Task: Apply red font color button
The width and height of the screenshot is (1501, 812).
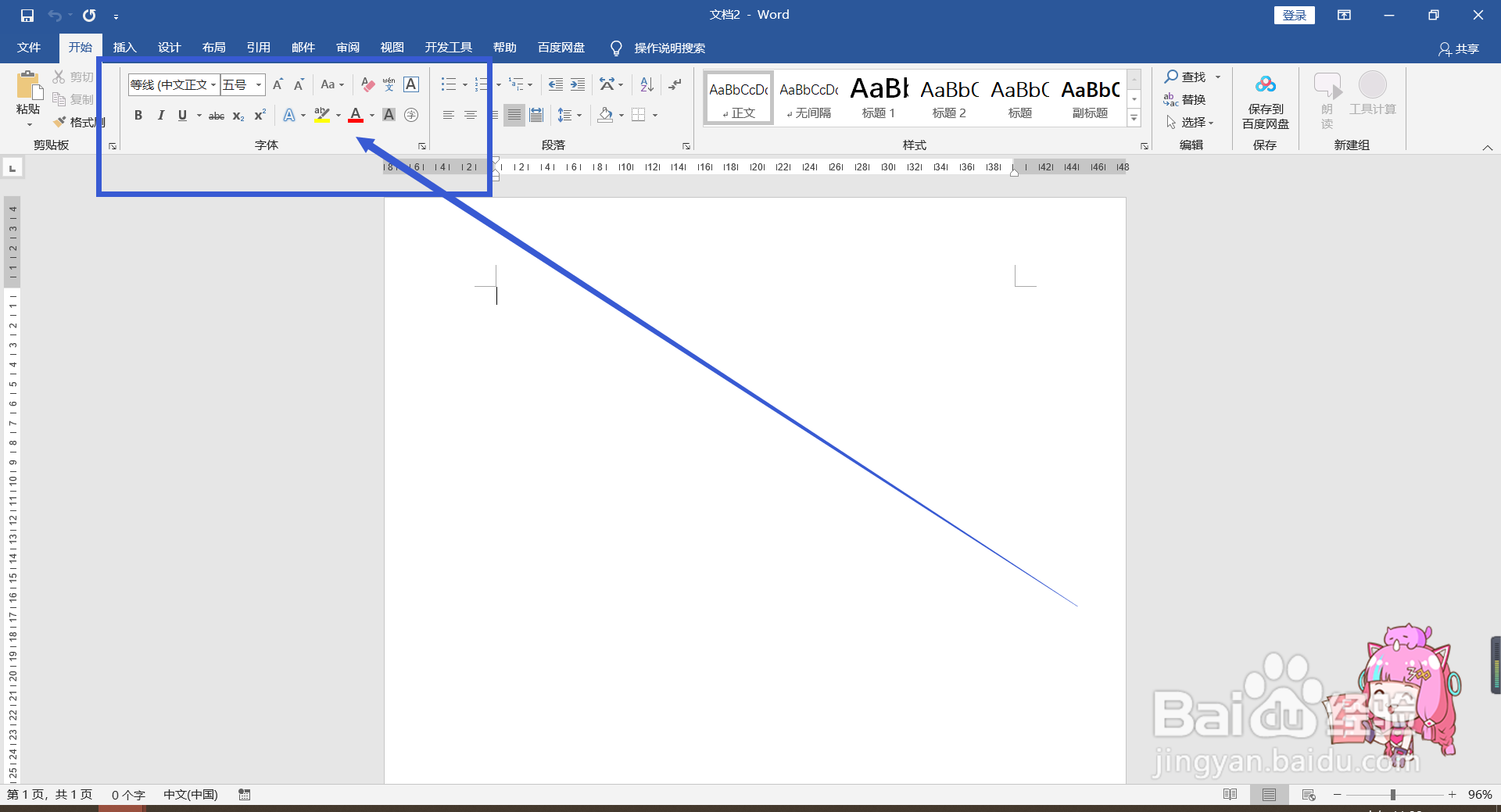Action: (356, 115)
